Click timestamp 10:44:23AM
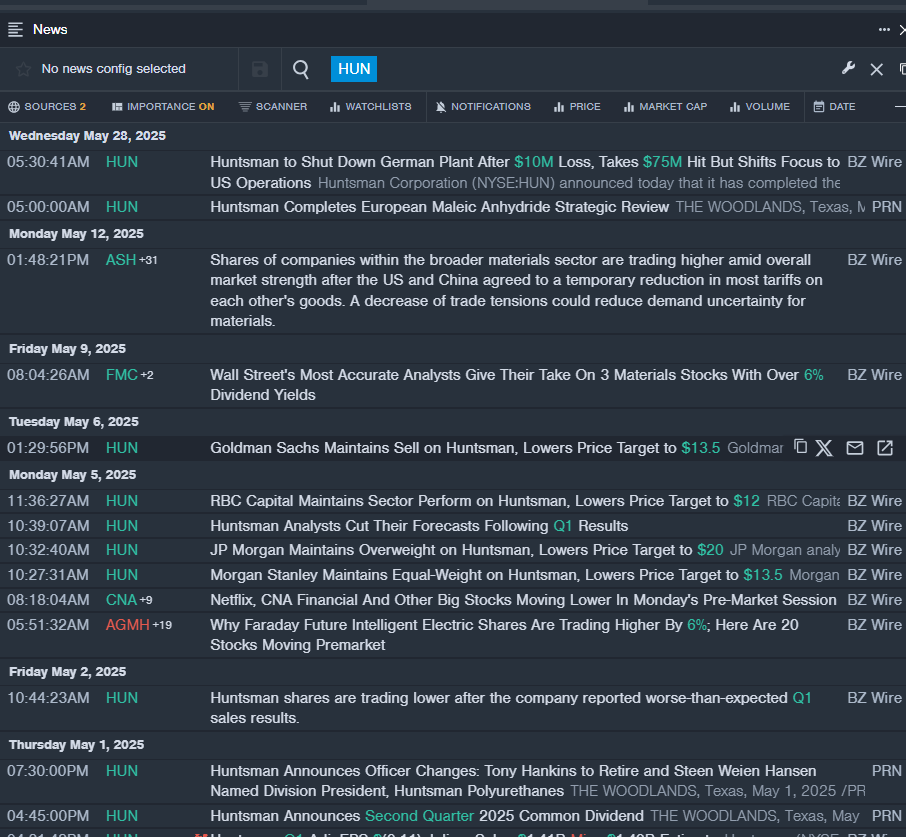 pyautogui.click(x=48, y=698)
